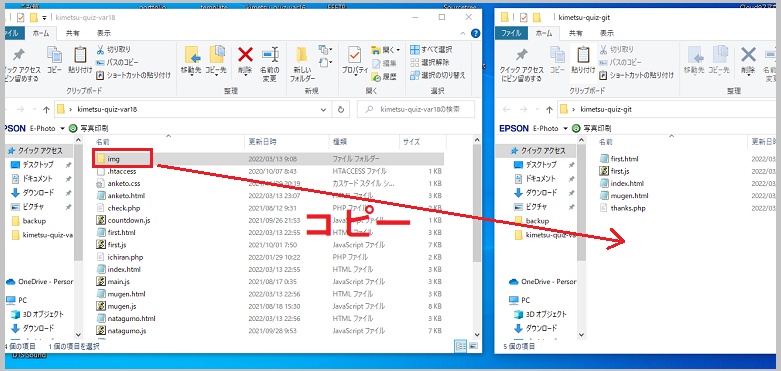Open 3D オブジェクト in kimetsu-quiz-git sidebar
This screenshot has width=781, height=371.
pyautogui.click(x=546, y=314)
